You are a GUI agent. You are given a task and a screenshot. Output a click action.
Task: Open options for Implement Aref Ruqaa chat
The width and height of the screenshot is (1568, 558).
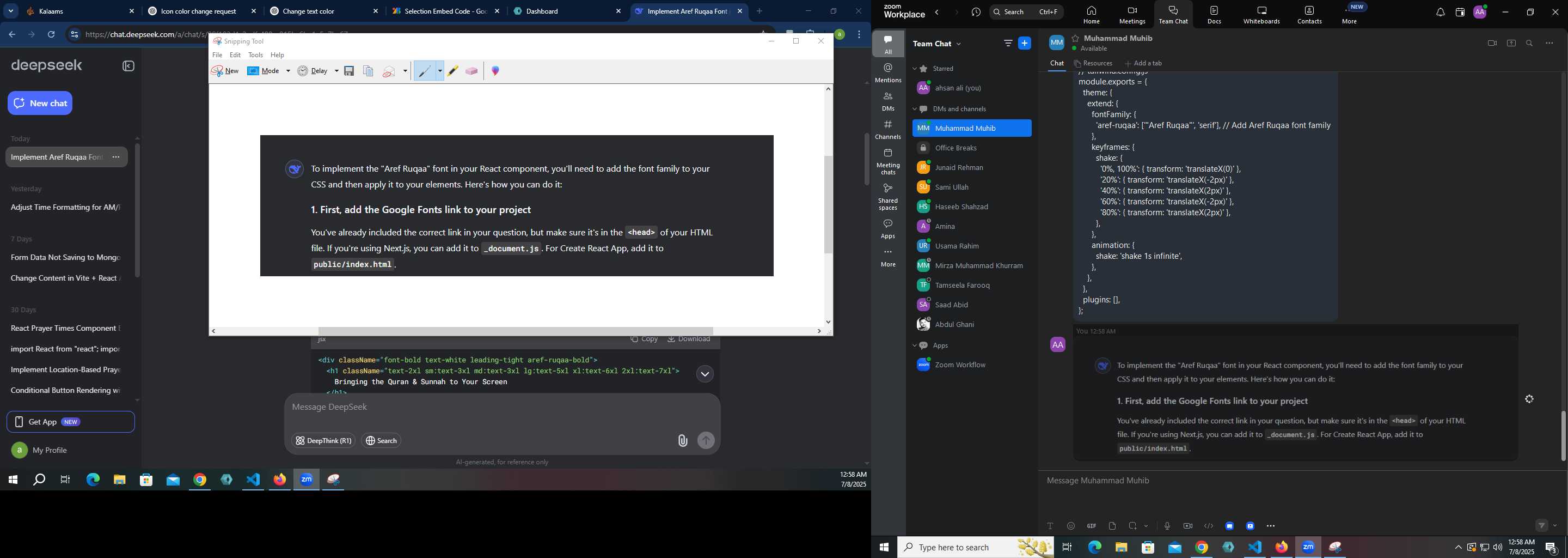[117, 157]
